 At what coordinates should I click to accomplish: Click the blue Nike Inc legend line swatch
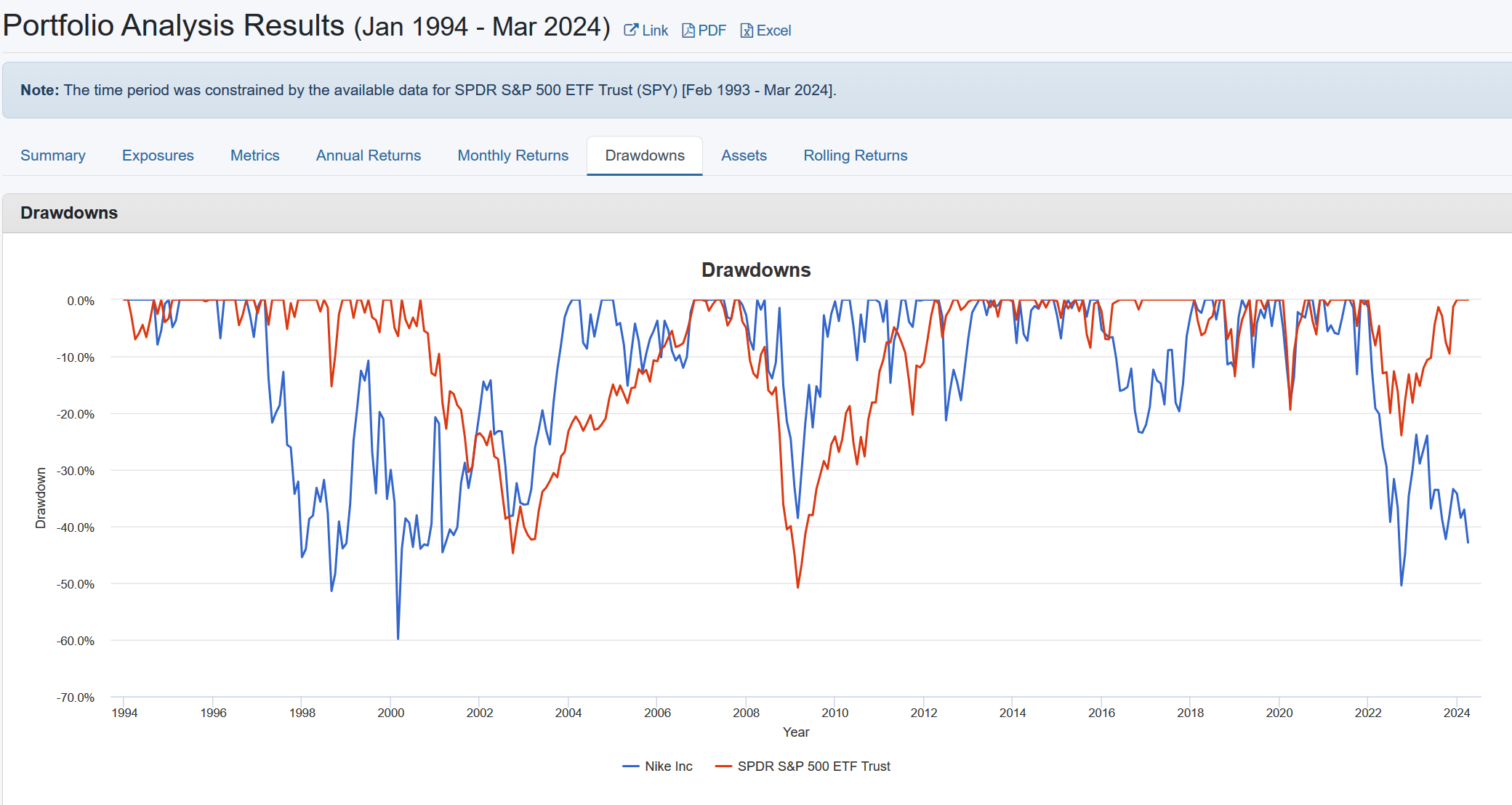[631, 766]
